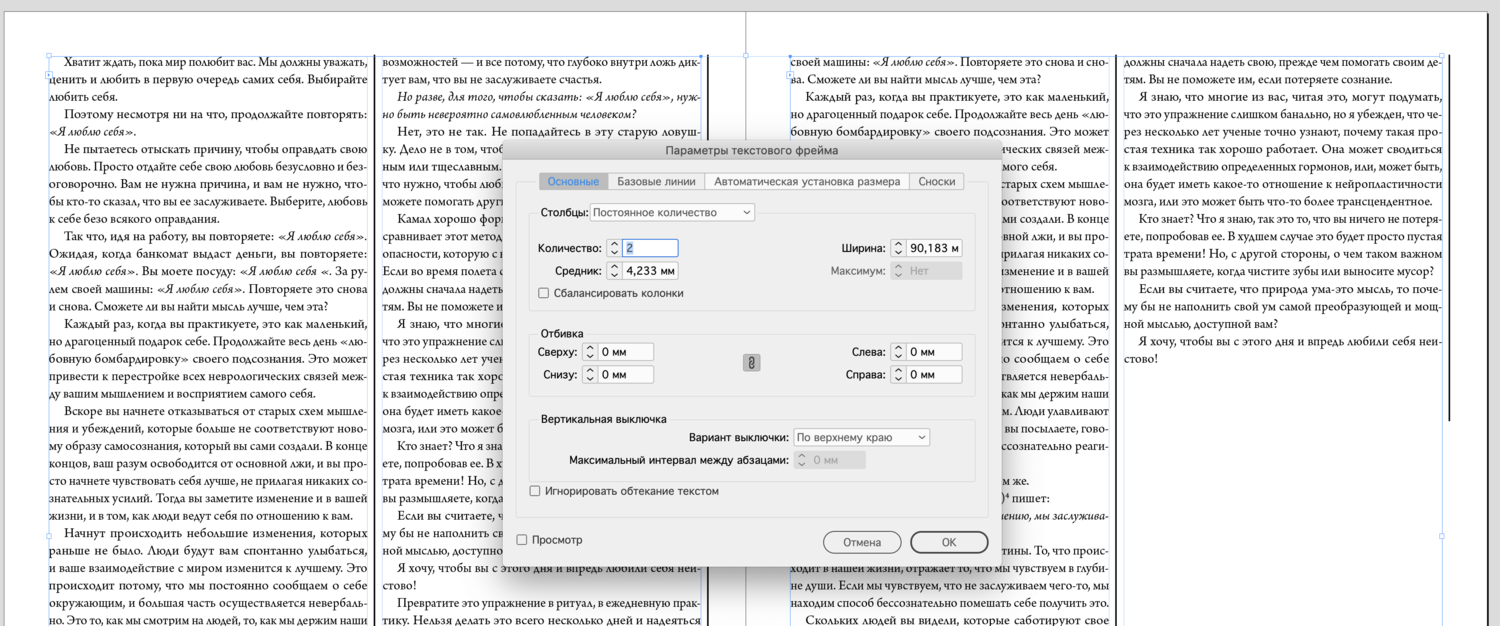Viewport: 1500px width, 626px height.
Task: Dismiss the dialog via Отмена button
Action: pyautogui.click(x=862, y=542)
